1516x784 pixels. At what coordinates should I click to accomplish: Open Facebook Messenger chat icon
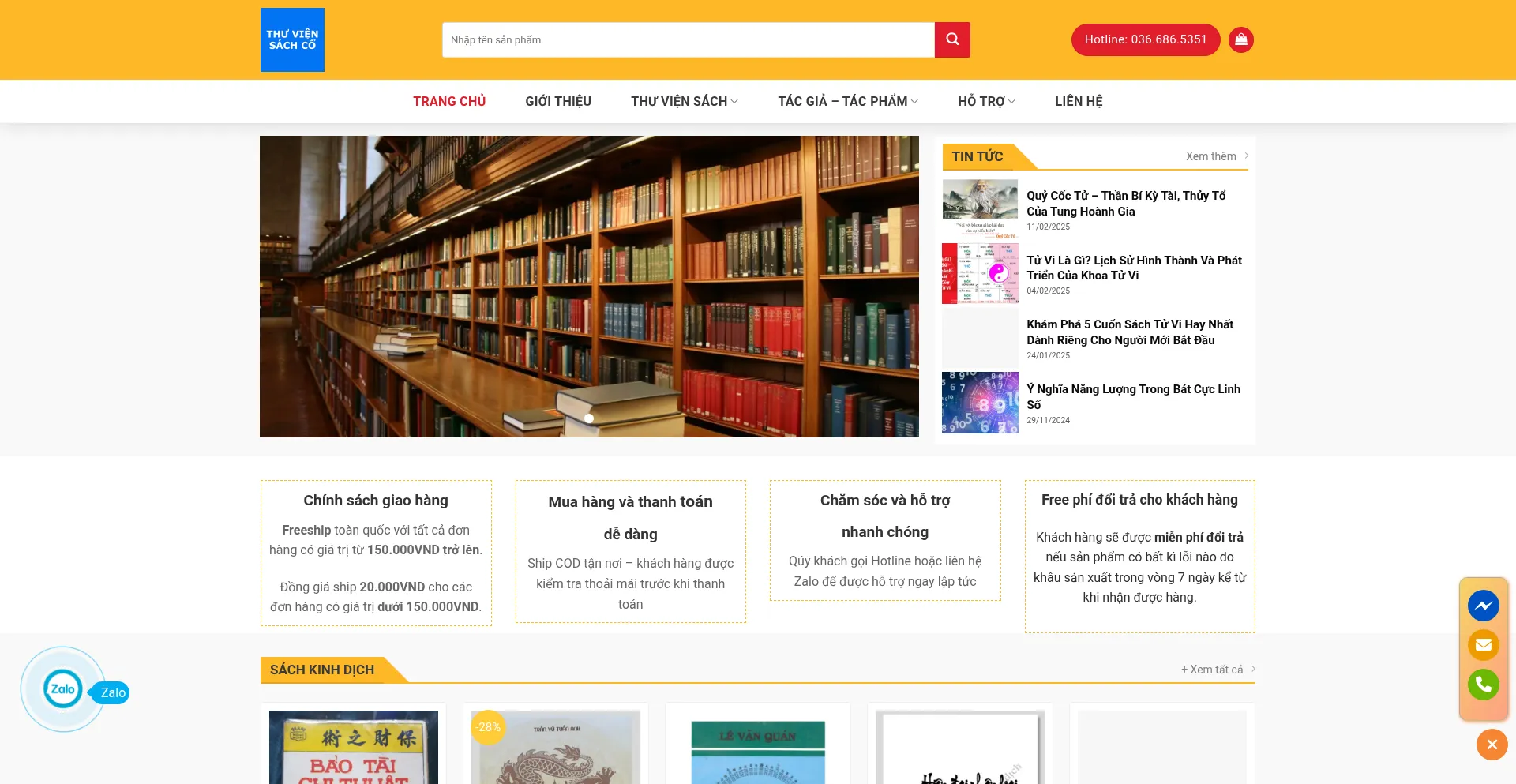pos(1484,606)
